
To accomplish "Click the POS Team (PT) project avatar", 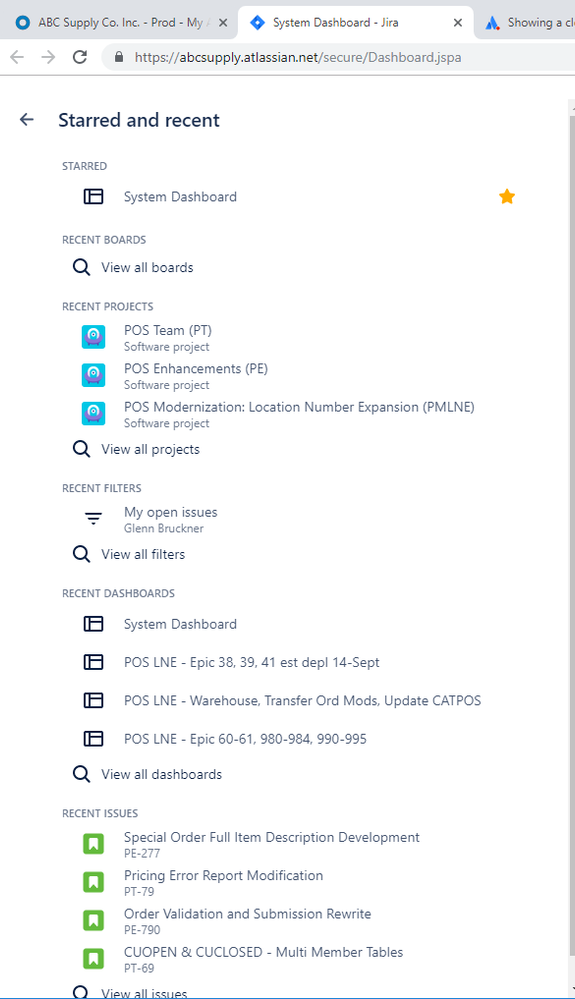I will (94, 337).
